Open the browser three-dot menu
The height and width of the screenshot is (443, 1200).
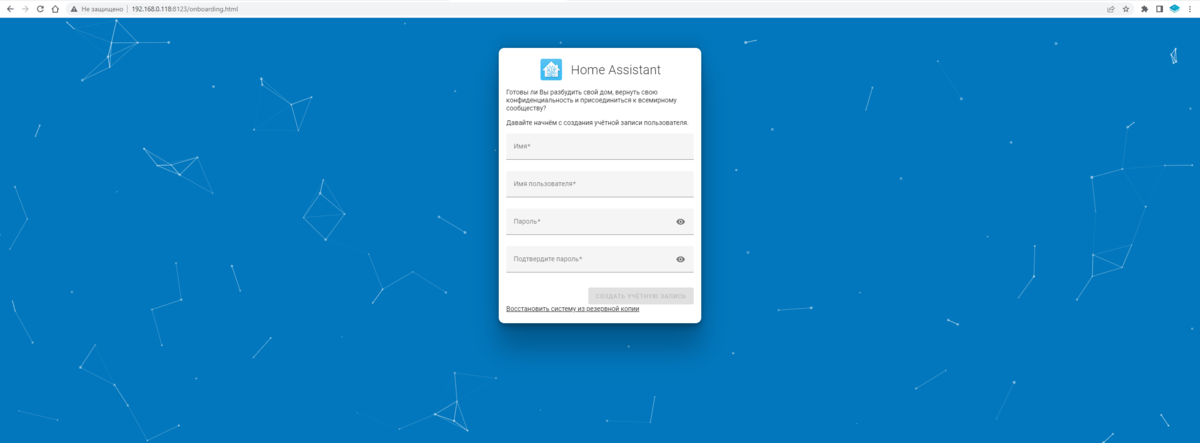pyautogui.click(x=1190, y=9)
